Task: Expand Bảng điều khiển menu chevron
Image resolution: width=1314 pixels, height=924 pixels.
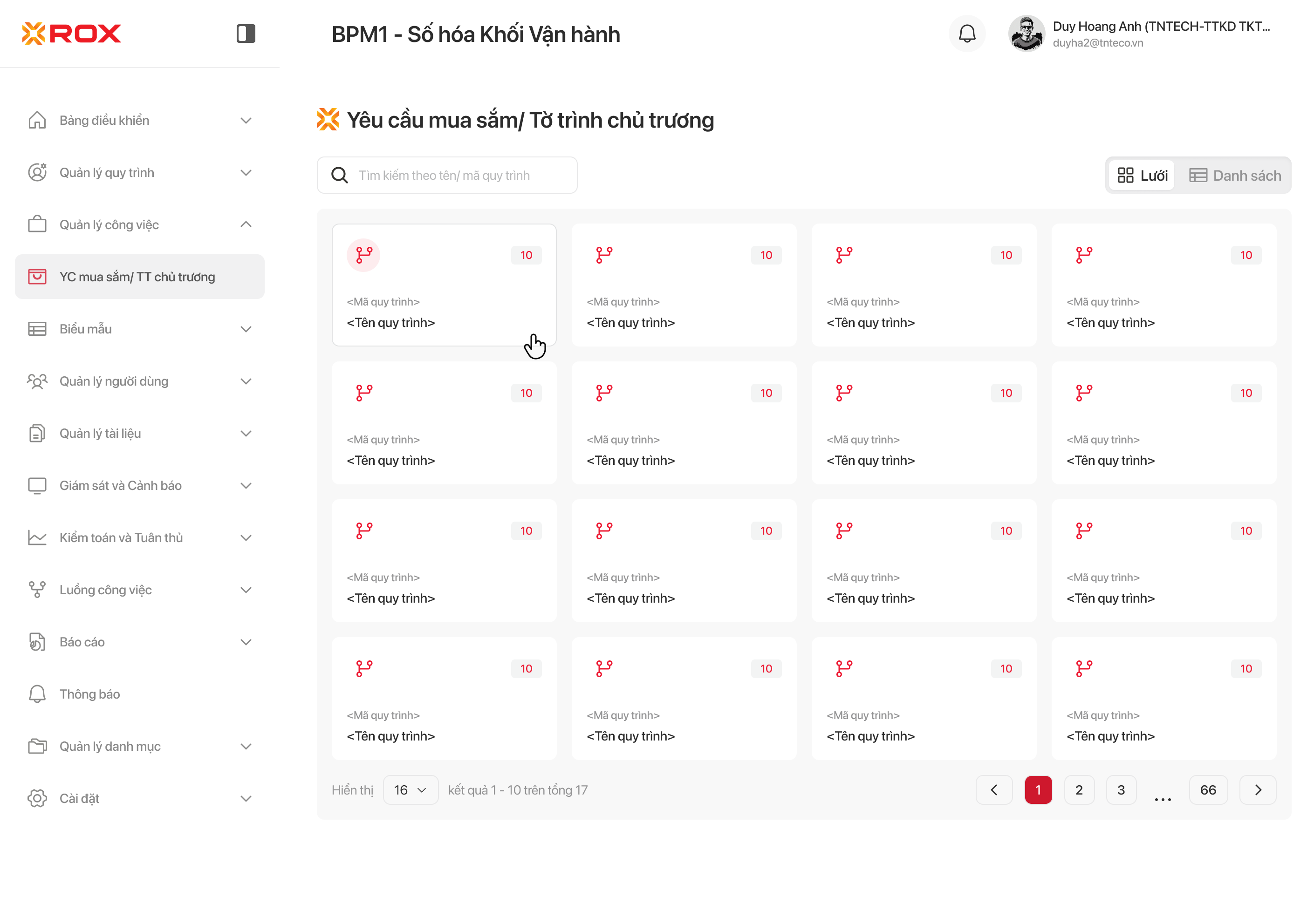Action: coord(246,120)
